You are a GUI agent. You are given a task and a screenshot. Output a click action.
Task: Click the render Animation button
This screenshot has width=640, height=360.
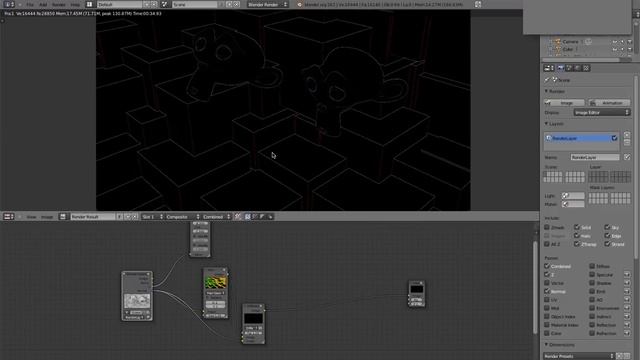(609, 103)
